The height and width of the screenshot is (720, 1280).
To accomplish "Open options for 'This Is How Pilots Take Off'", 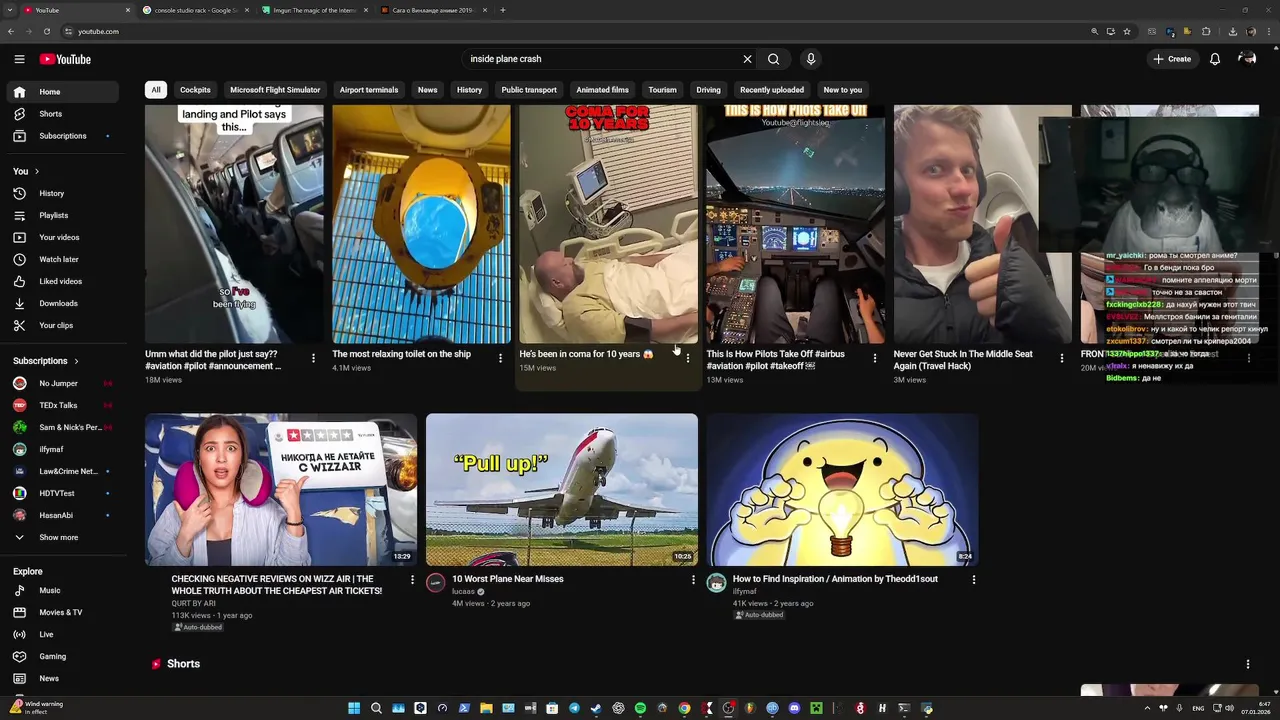I will (875, 358).
